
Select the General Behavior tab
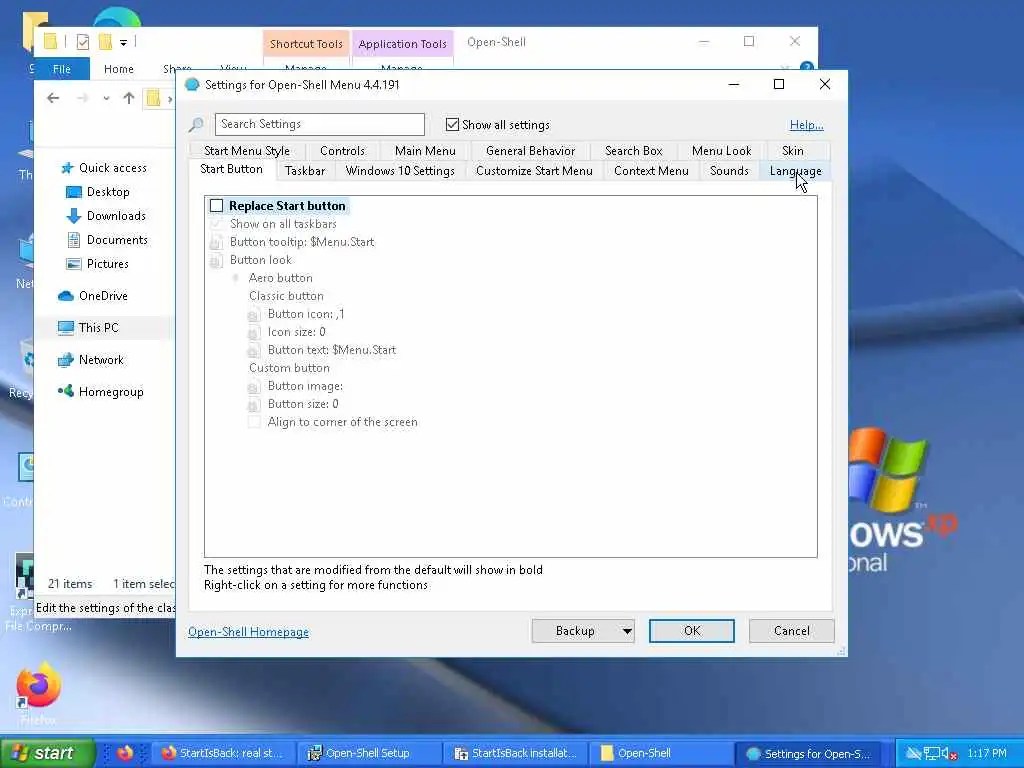coord(530,151)
